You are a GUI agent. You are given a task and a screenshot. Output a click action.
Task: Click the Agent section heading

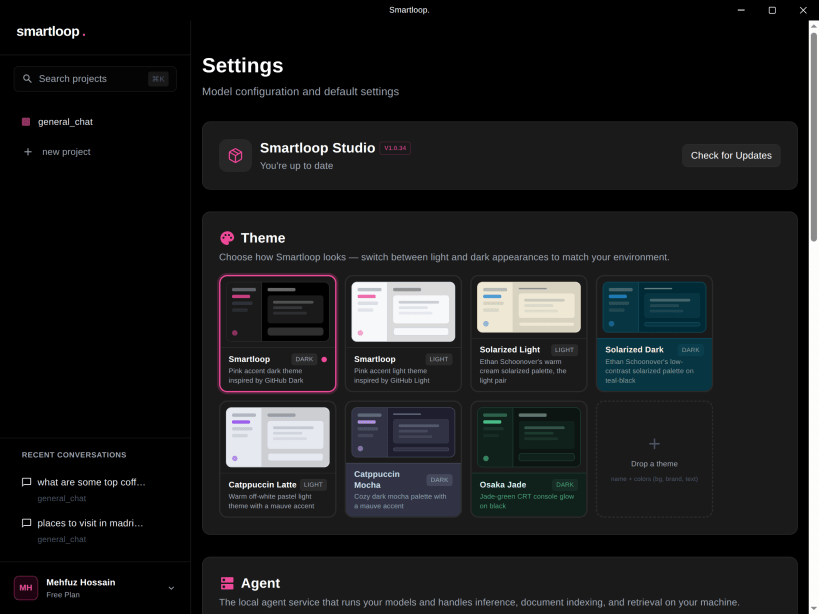tap(260, 583)
